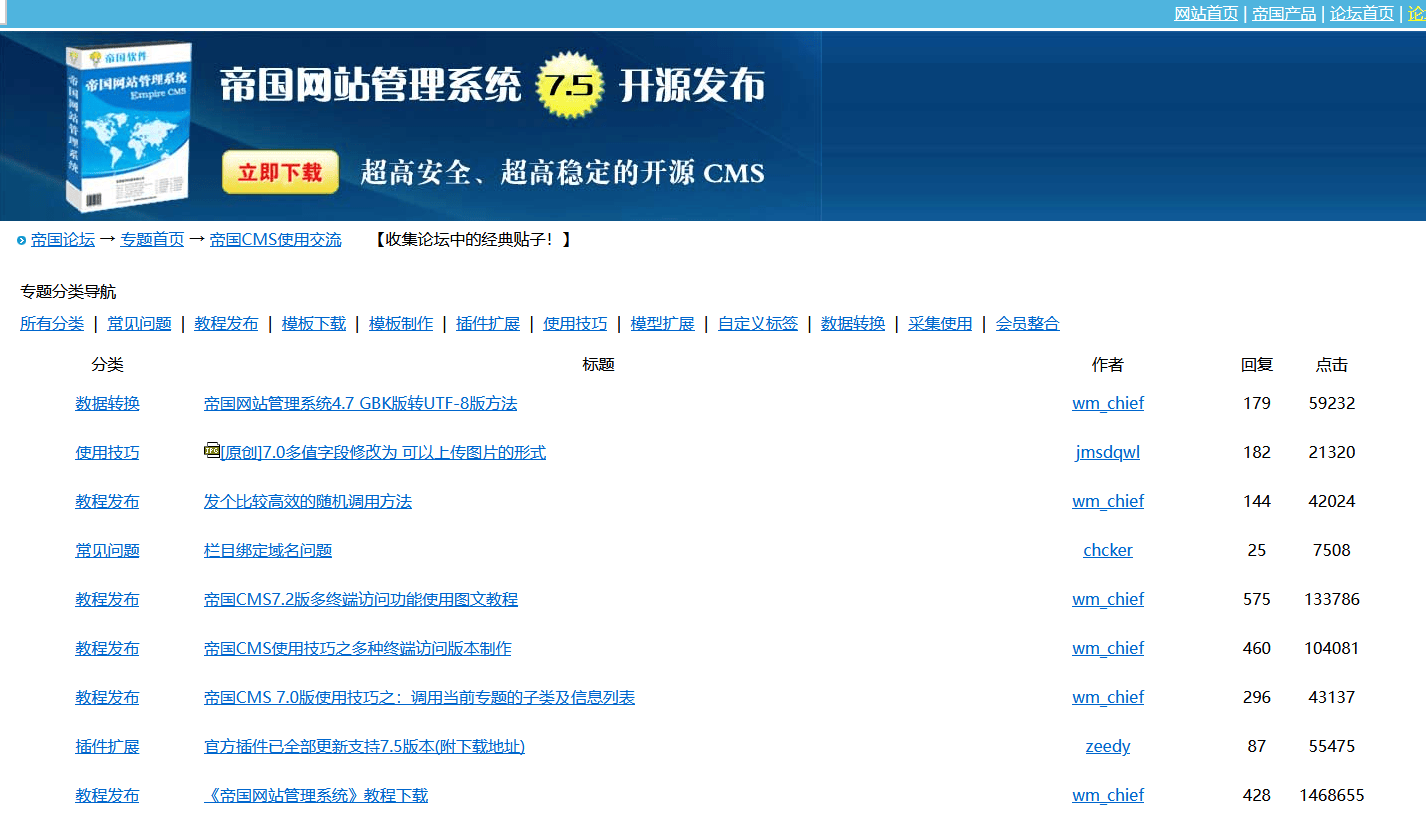Open the 网站首页 link in the top bar
This screenshot has width=1426, height=823.
pos(1206,13)
